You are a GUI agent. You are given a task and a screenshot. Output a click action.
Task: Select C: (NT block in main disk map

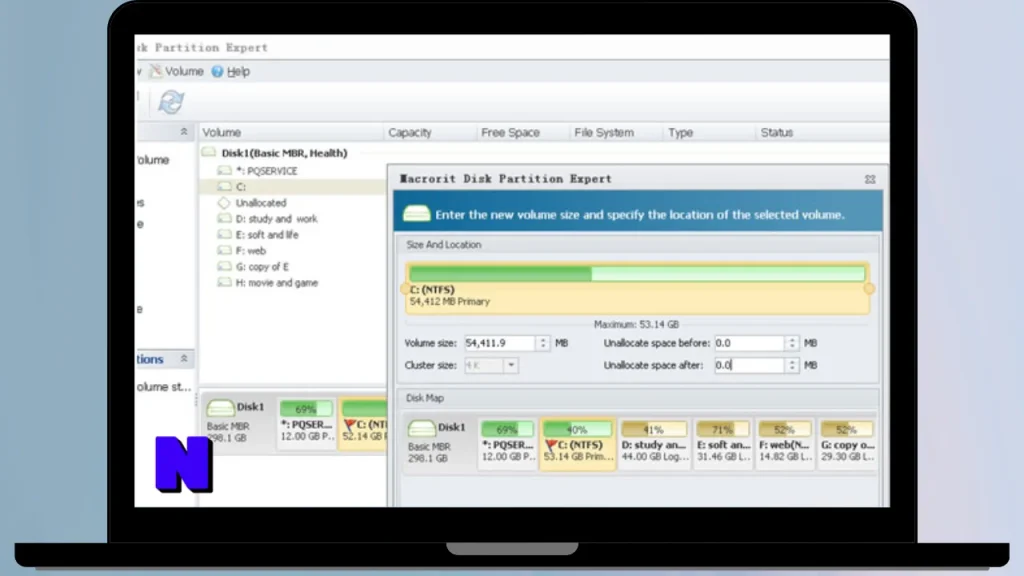click(x=363, y=423)
